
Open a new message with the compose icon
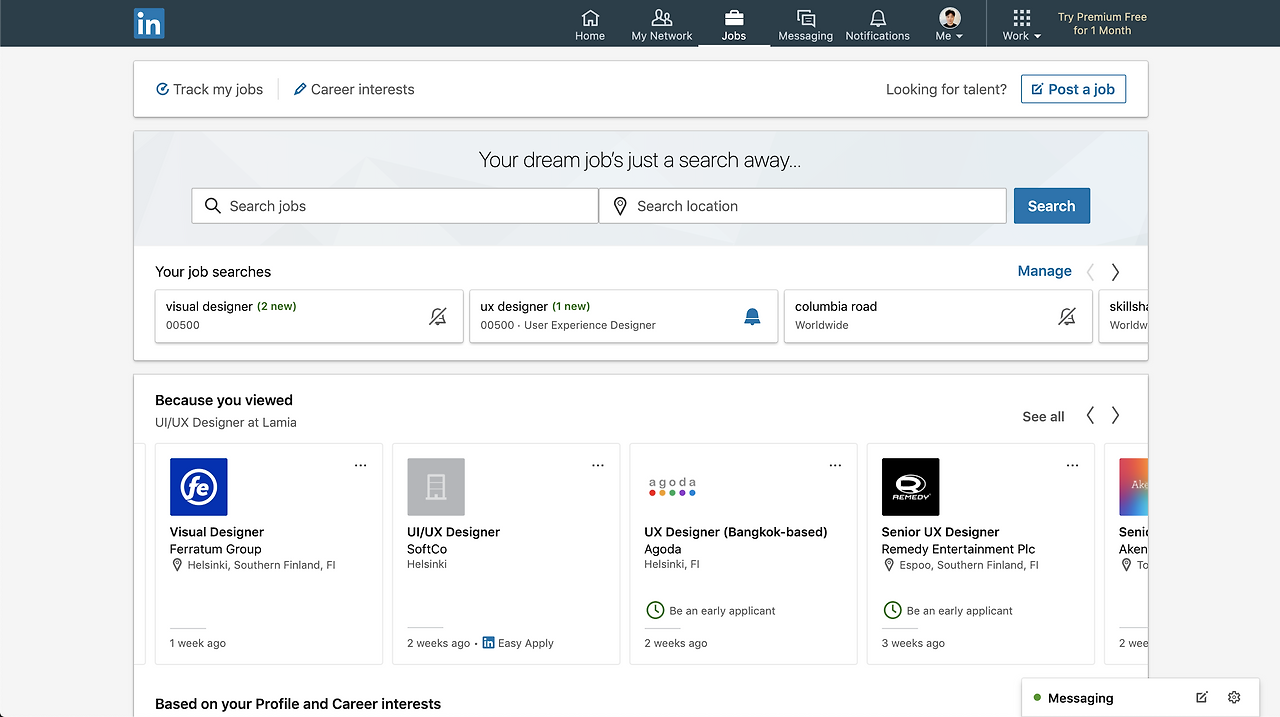1201,697
